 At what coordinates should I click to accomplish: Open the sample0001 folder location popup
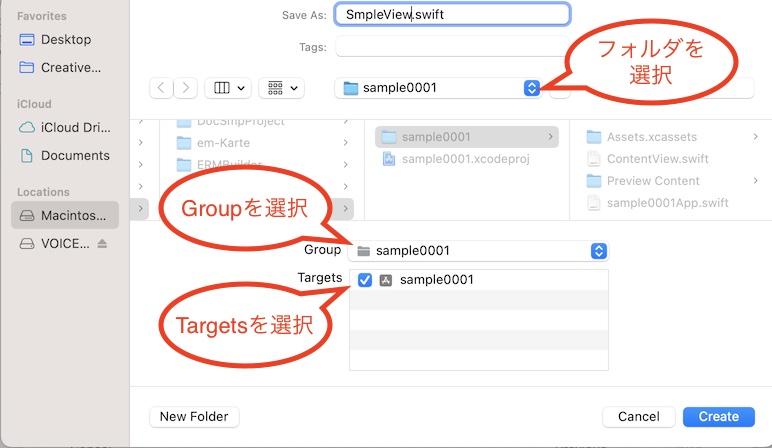point(439,88)
